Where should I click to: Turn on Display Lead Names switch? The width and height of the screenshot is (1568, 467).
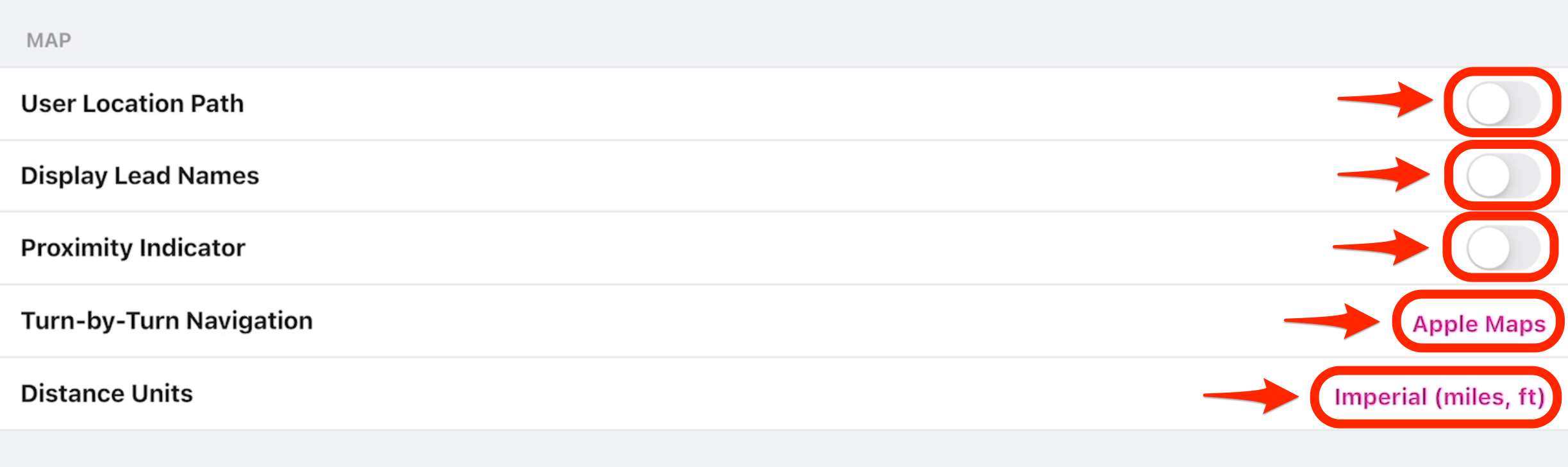(x=1502, y=176)
